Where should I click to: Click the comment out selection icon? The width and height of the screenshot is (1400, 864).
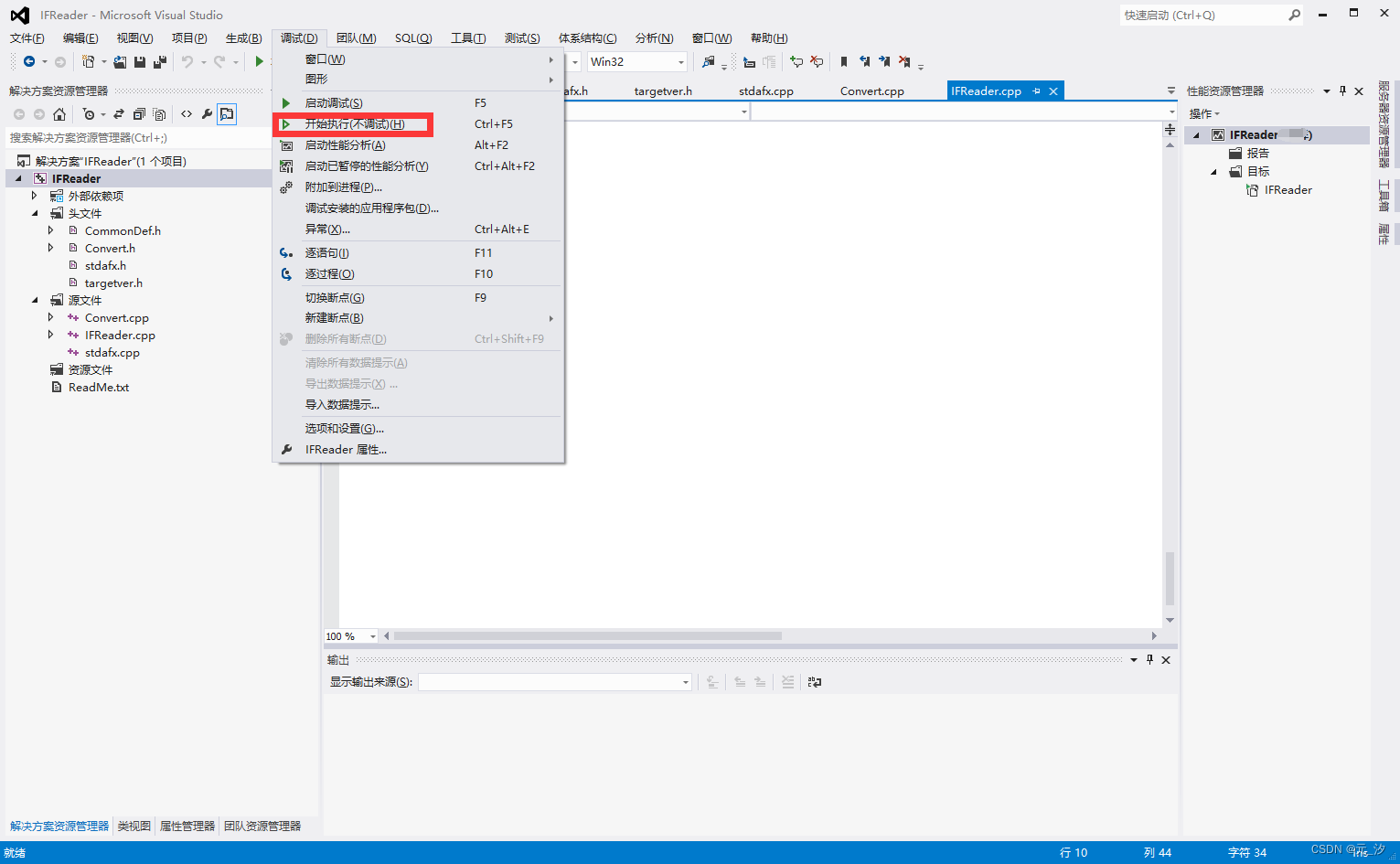(x=796, y=61)
